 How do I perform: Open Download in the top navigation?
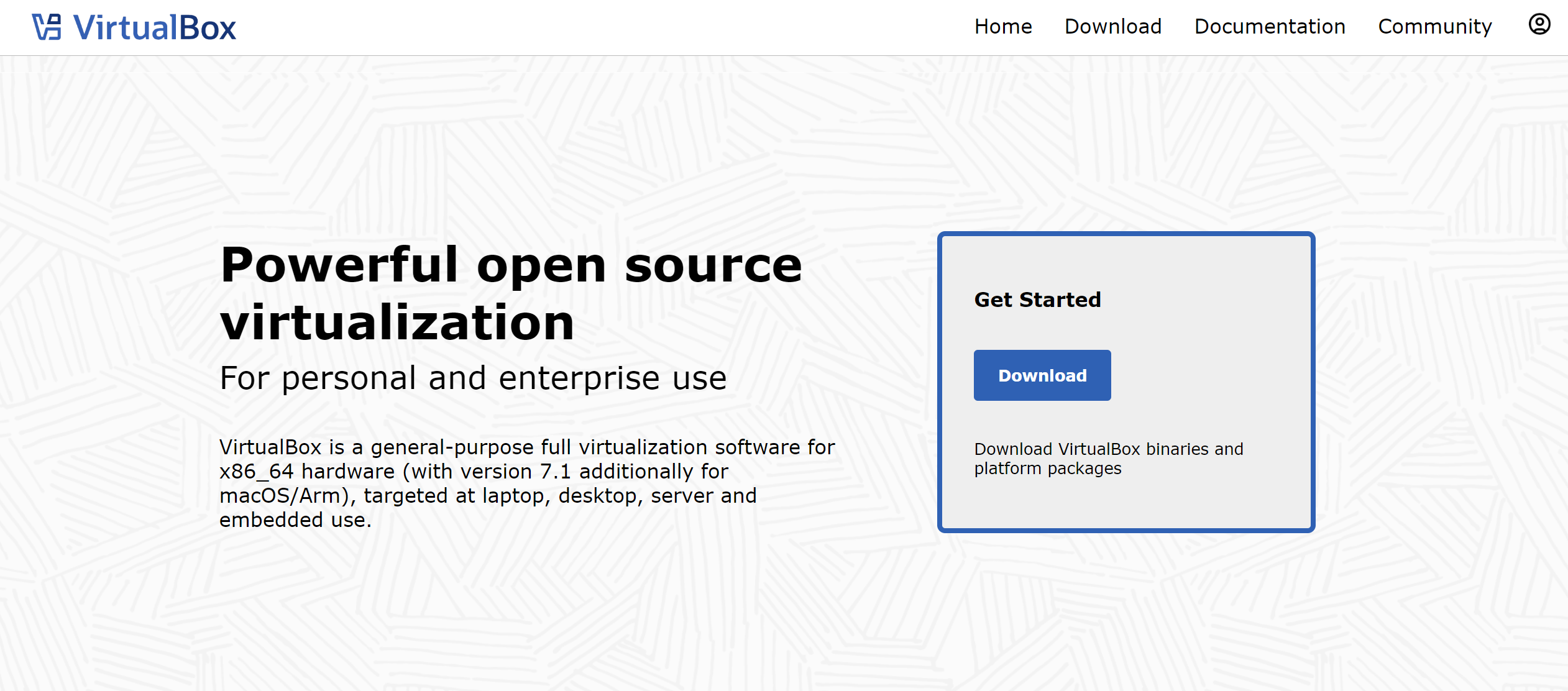[1112, 27]
